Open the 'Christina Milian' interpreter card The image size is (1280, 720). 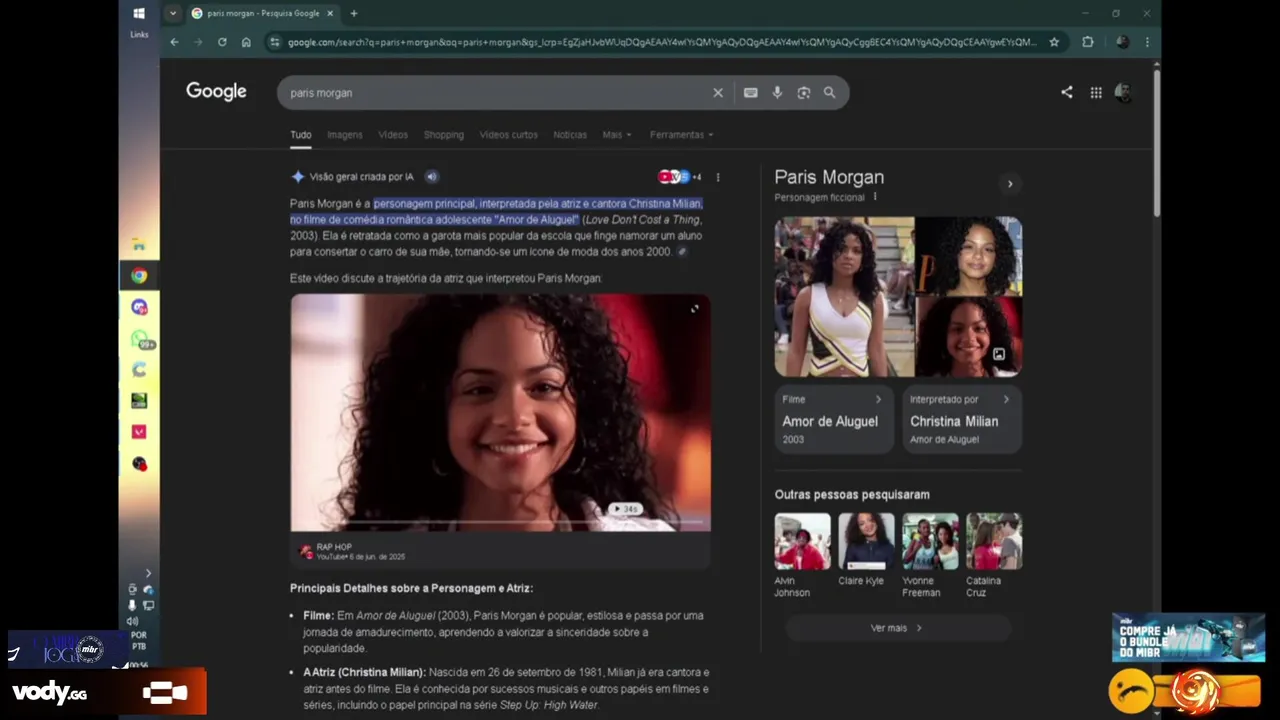(962, 420)
